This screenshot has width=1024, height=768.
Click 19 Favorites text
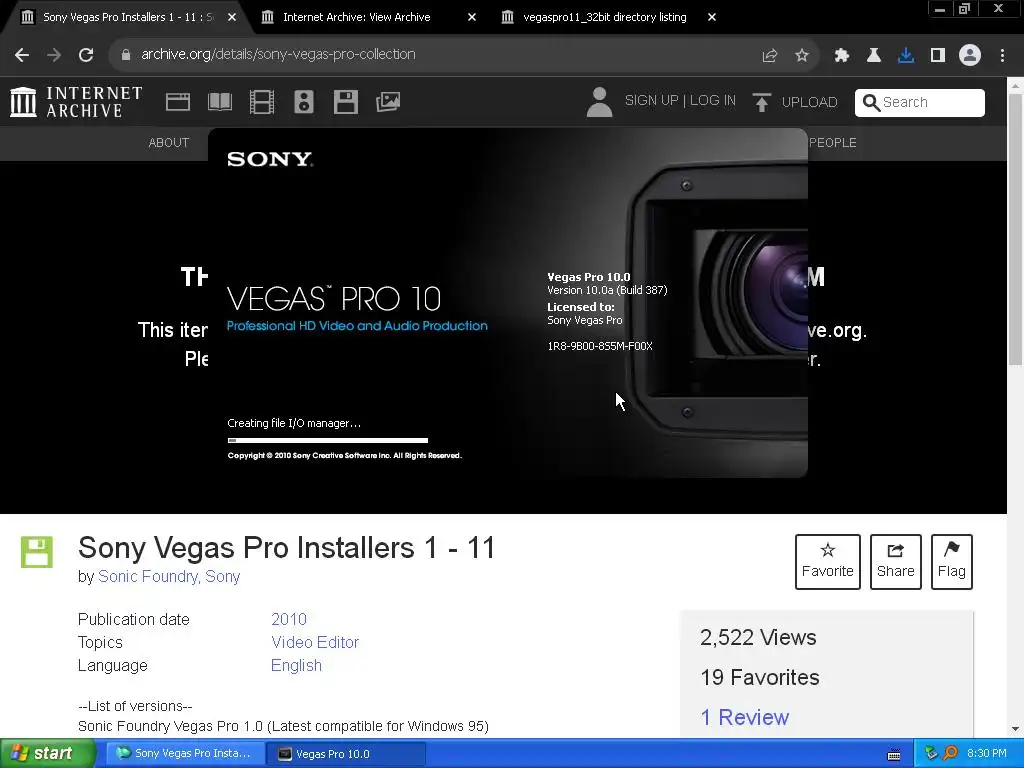click(760, 677)
